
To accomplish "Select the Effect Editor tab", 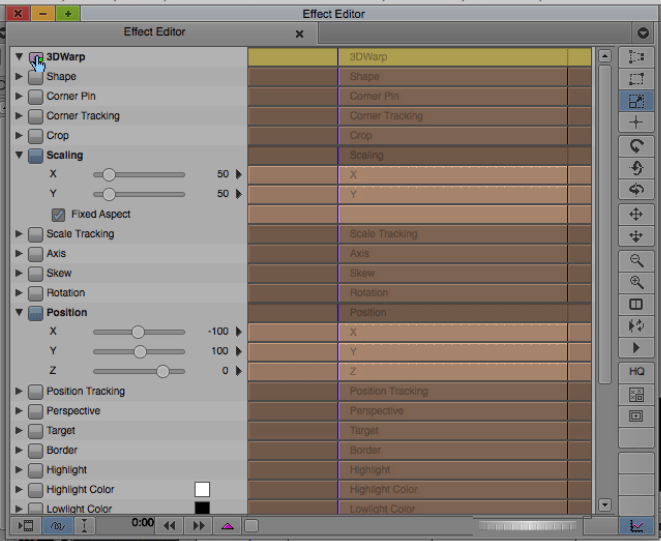I will point(154,32).
